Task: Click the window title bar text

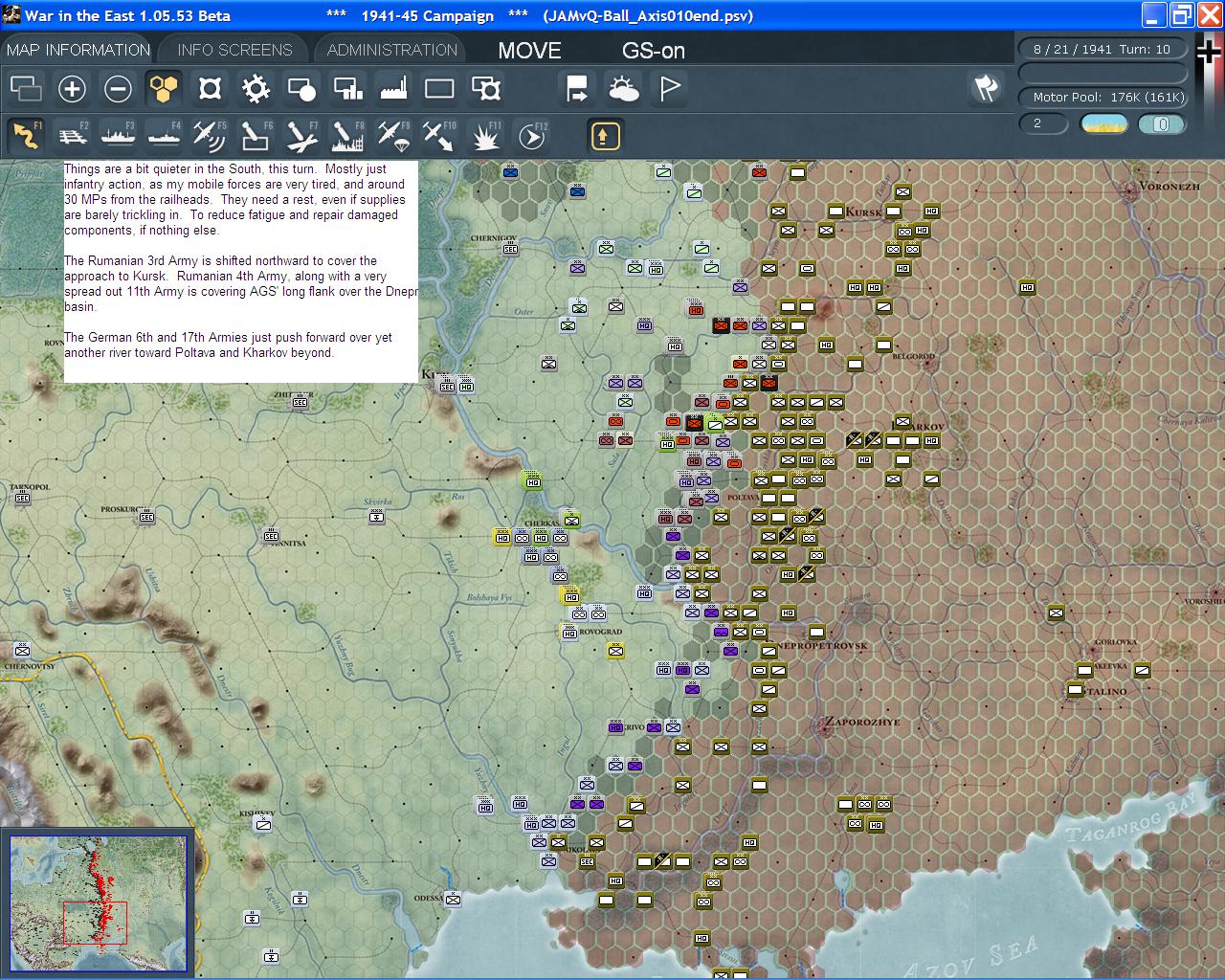Action: (389, 15)
